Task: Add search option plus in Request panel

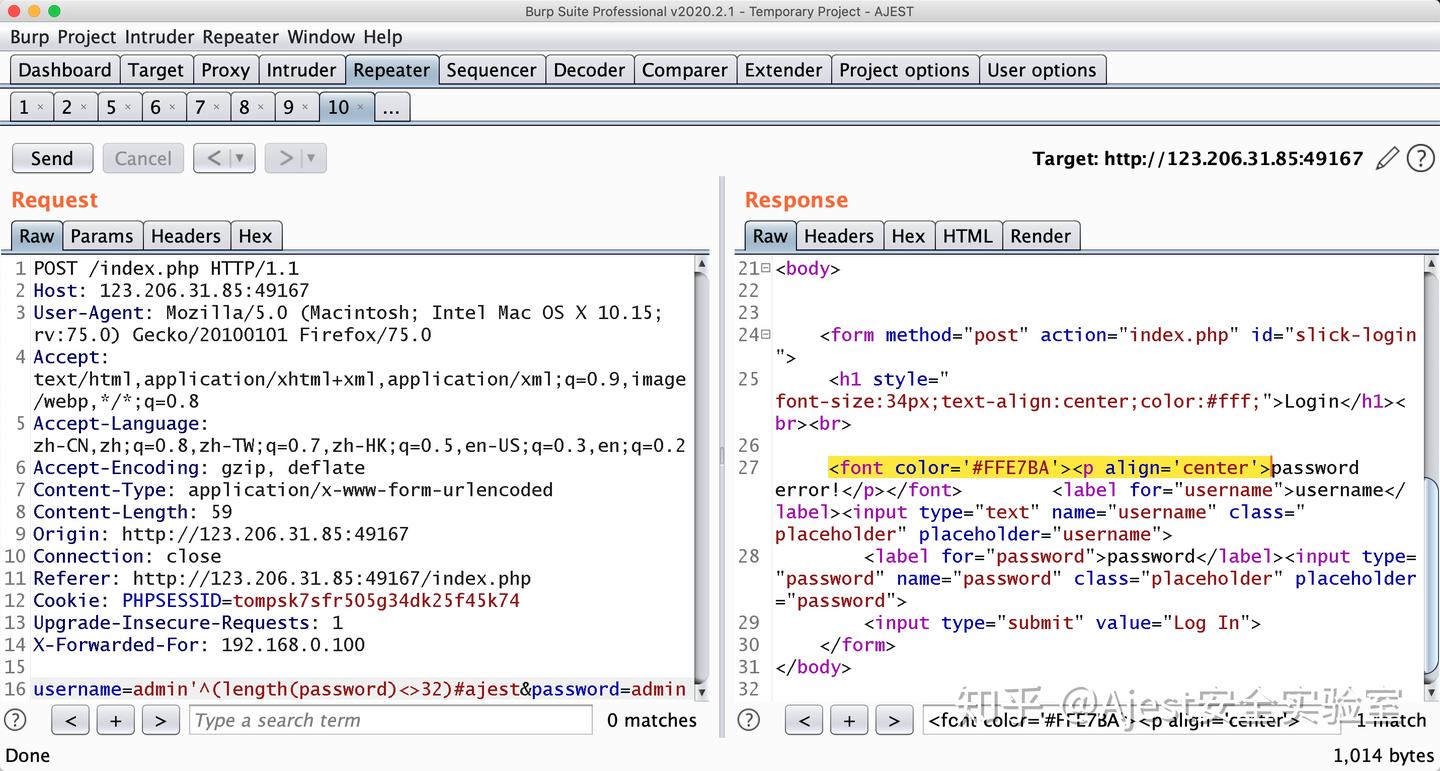Action: 115,720
